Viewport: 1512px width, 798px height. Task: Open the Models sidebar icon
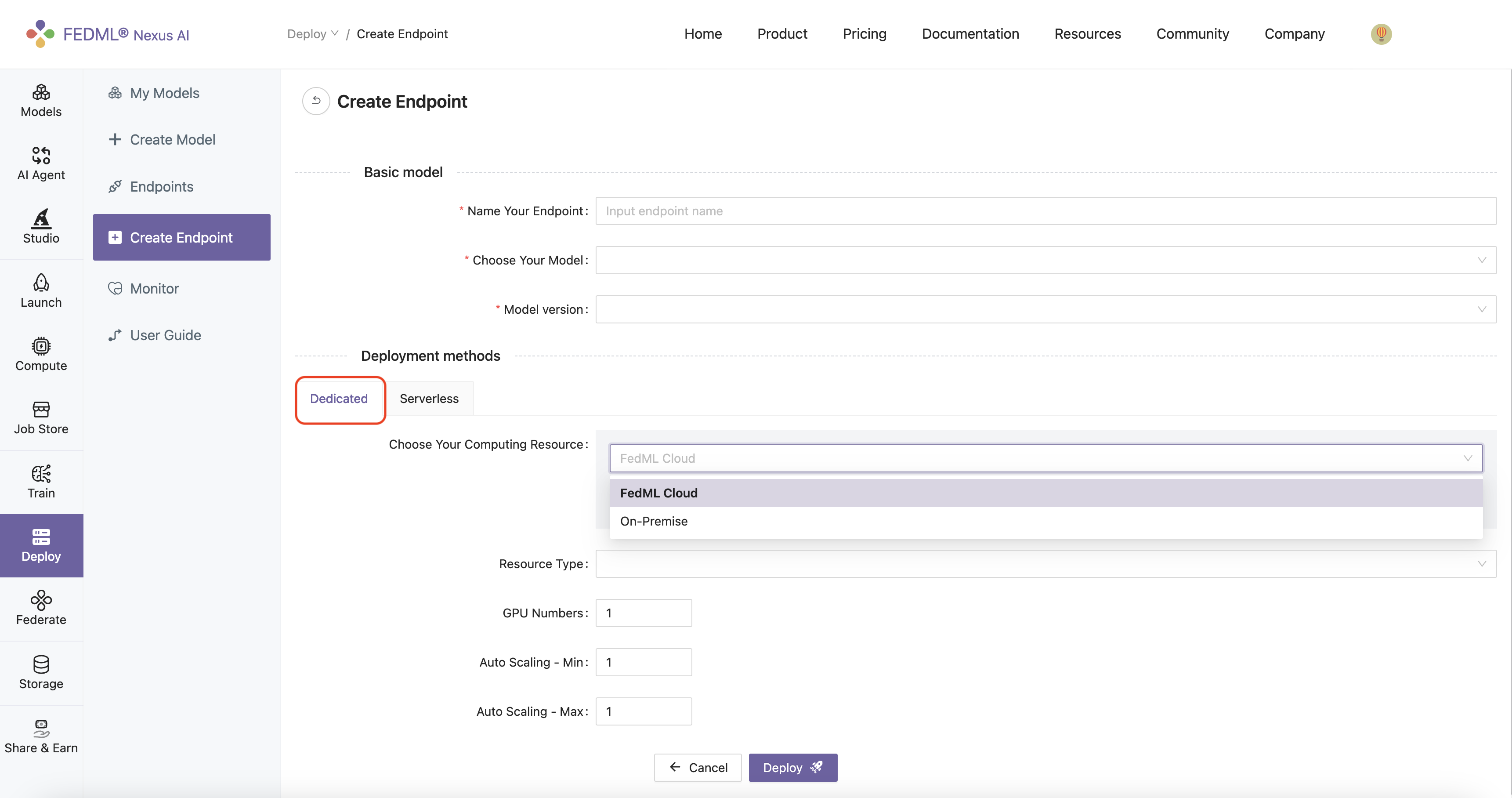pyautogui.click(x=41, y=101)
